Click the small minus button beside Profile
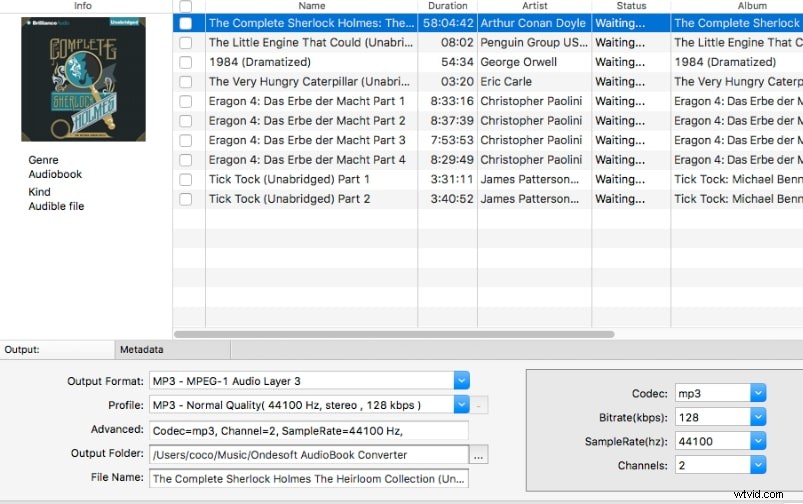Image resolution: width=803 pixels, height=504 pixels. click(479, 405)
